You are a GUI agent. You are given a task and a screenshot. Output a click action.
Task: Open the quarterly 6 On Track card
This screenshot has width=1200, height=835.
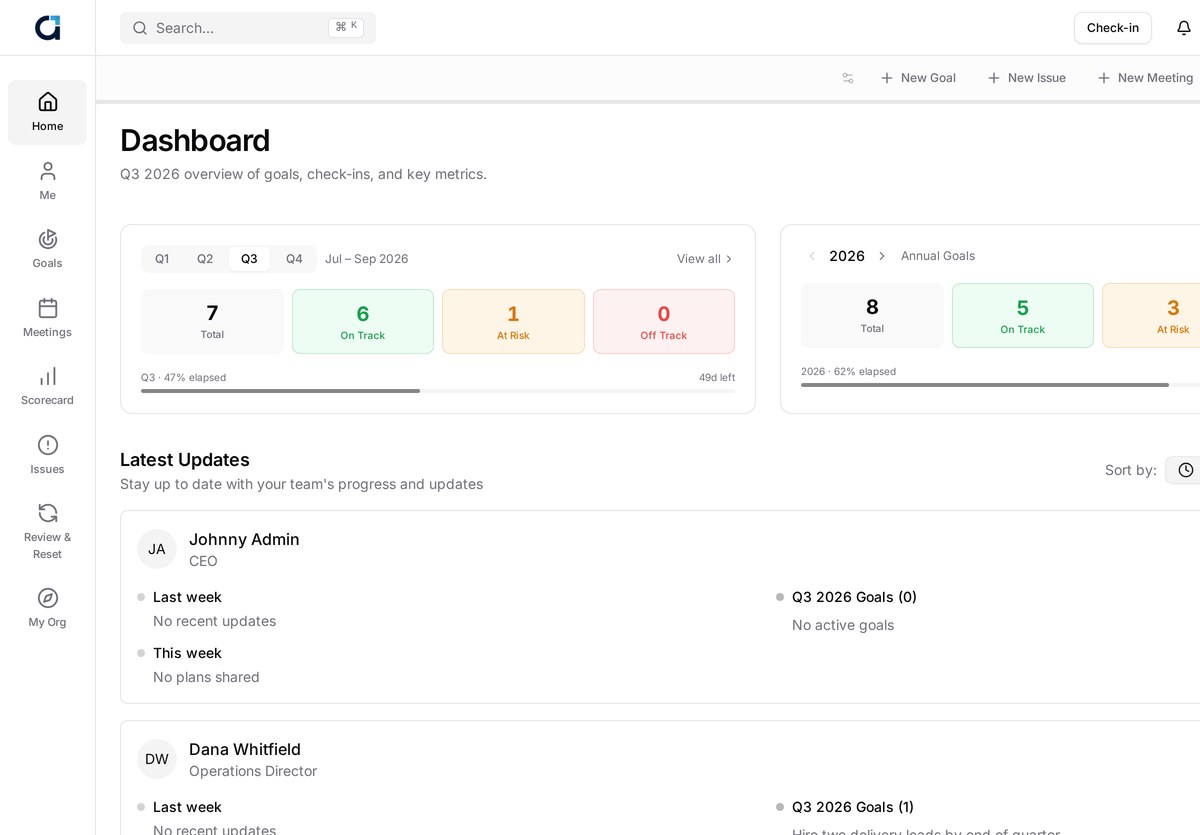(x=363, y=321)
